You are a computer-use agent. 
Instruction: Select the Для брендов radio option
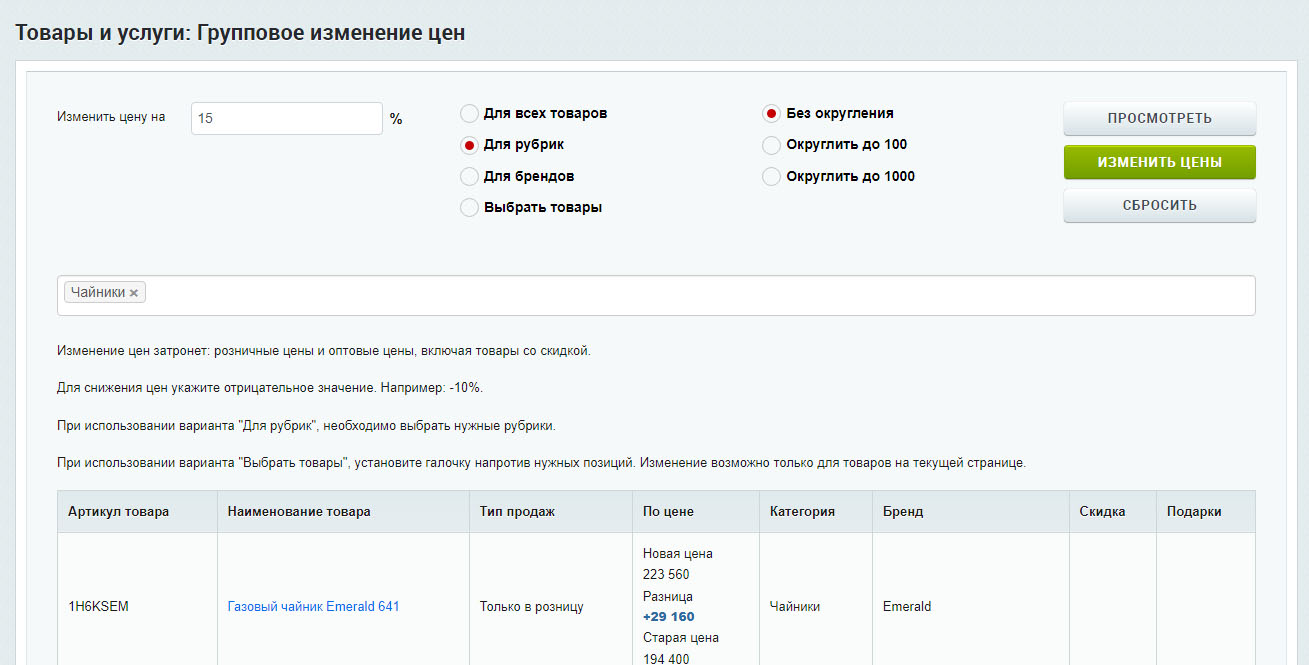tap(469, 177)
